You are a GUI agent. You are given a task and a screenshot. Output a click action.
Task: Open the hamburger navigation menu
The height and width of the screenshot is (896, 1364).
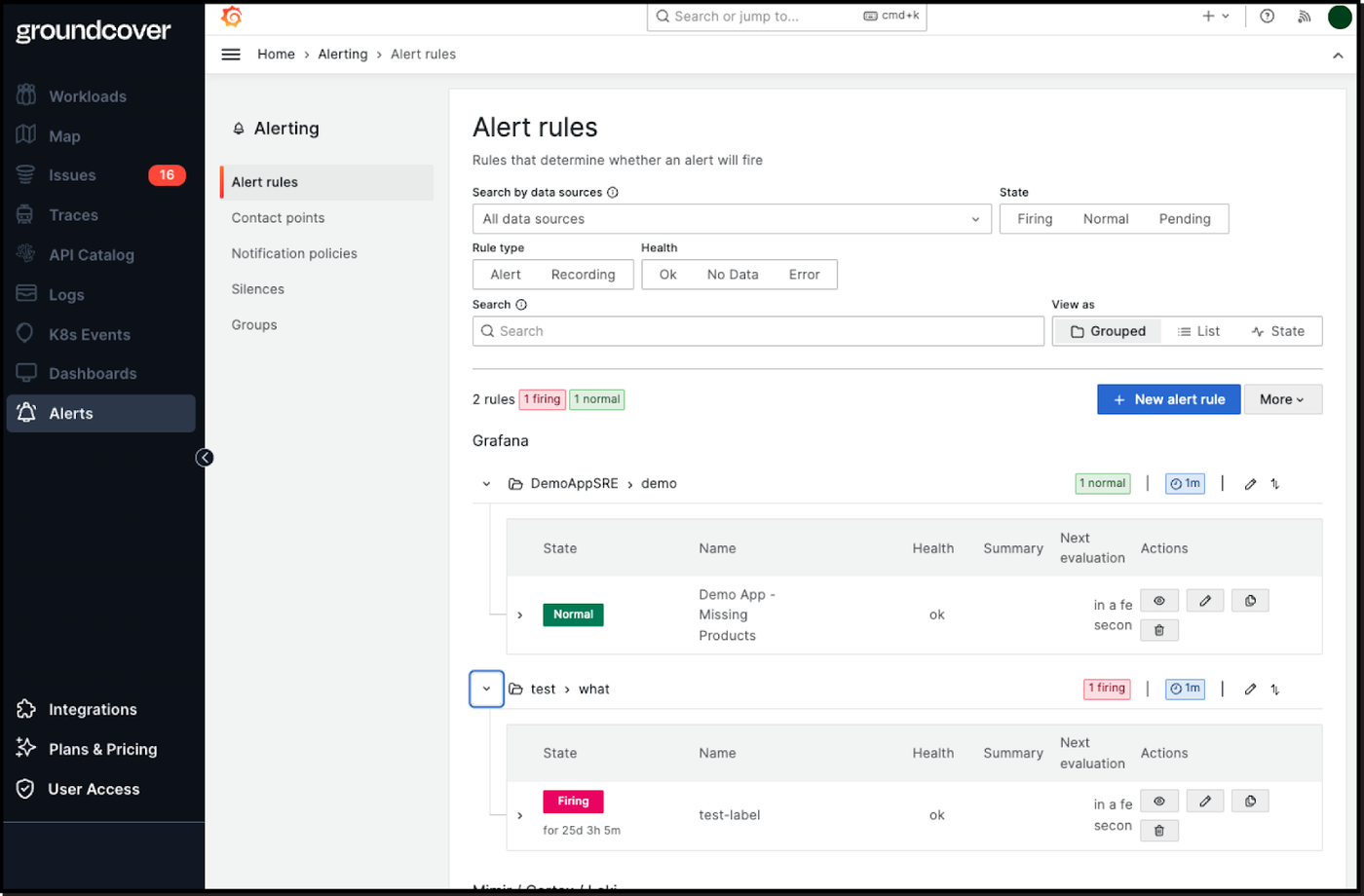pos(231,55)
